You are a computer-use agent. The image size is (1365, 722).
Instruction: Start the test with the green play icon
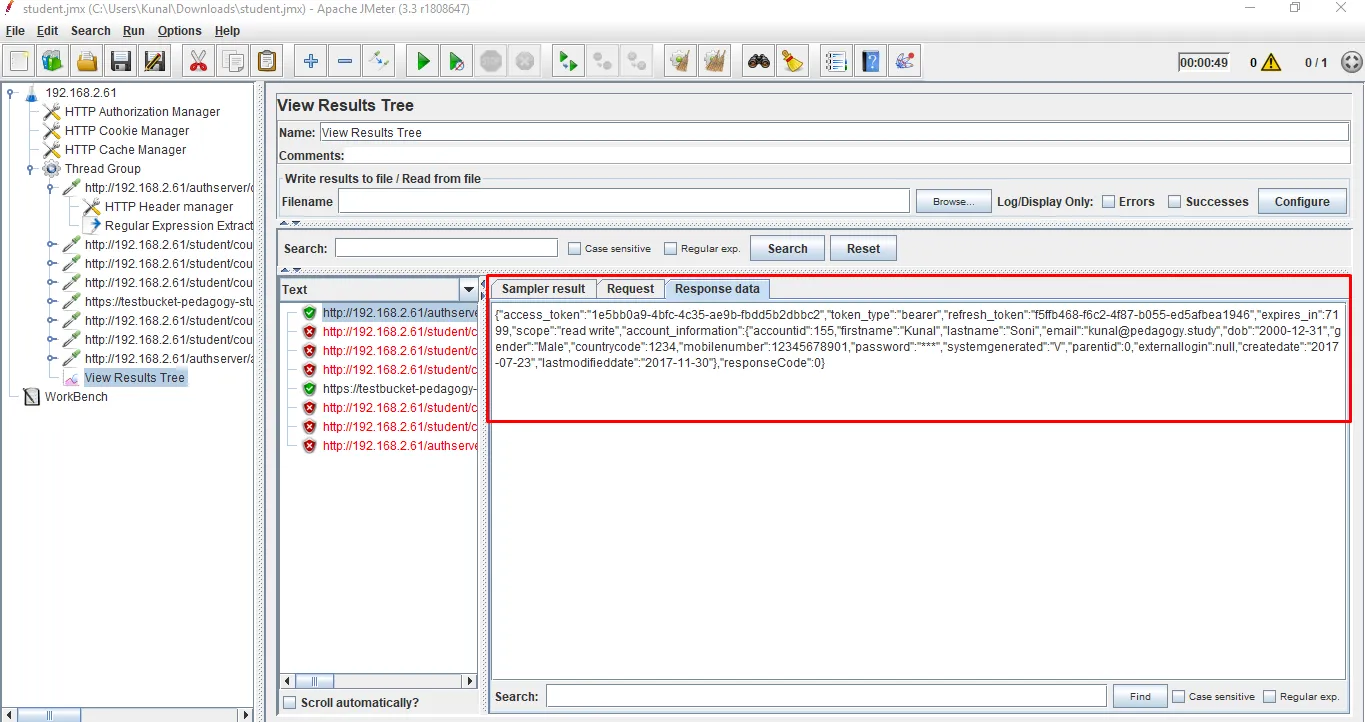(423, 61)
